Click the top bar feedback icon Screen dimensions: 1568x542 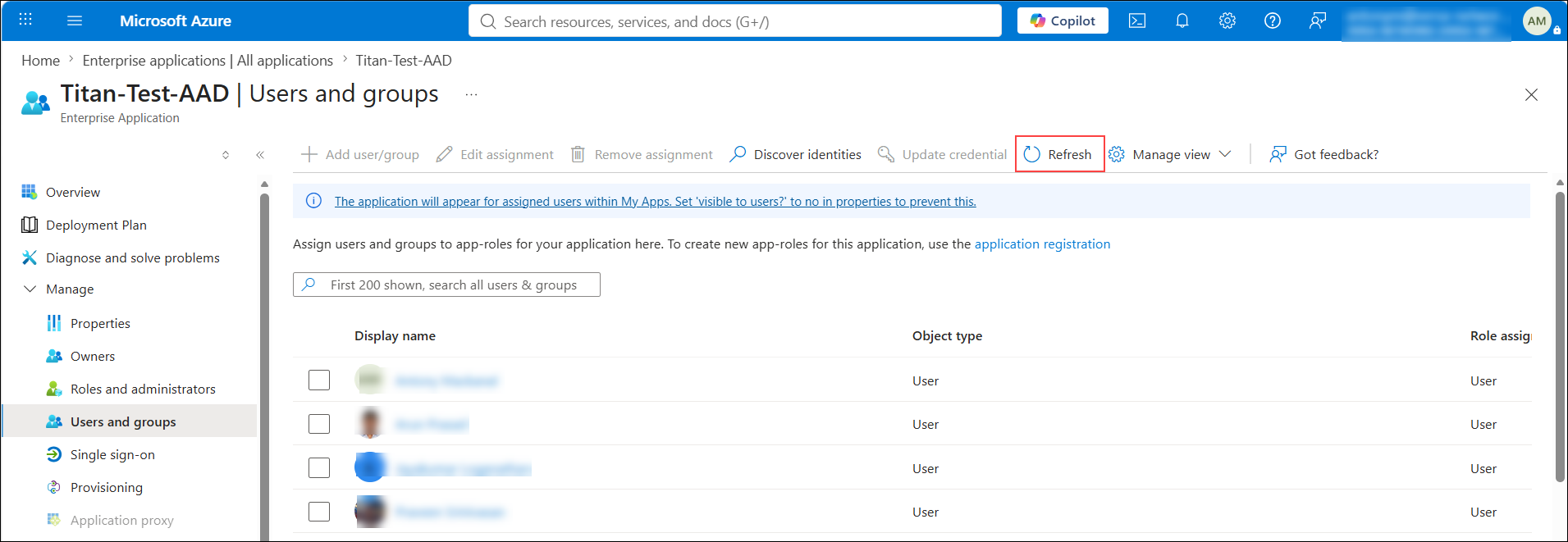[x=1318, y=20]
